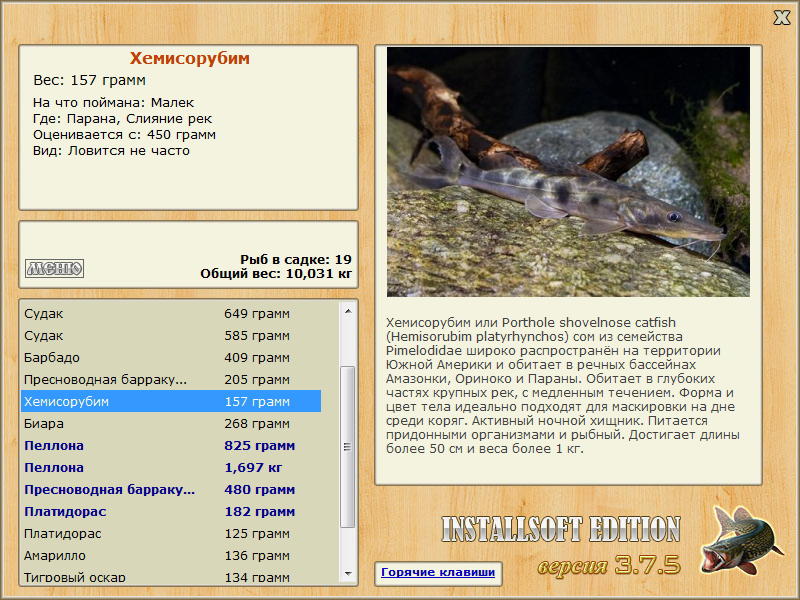Open the Меню button
The width and height of the screenshot is (800, 600).
point(55,268)
